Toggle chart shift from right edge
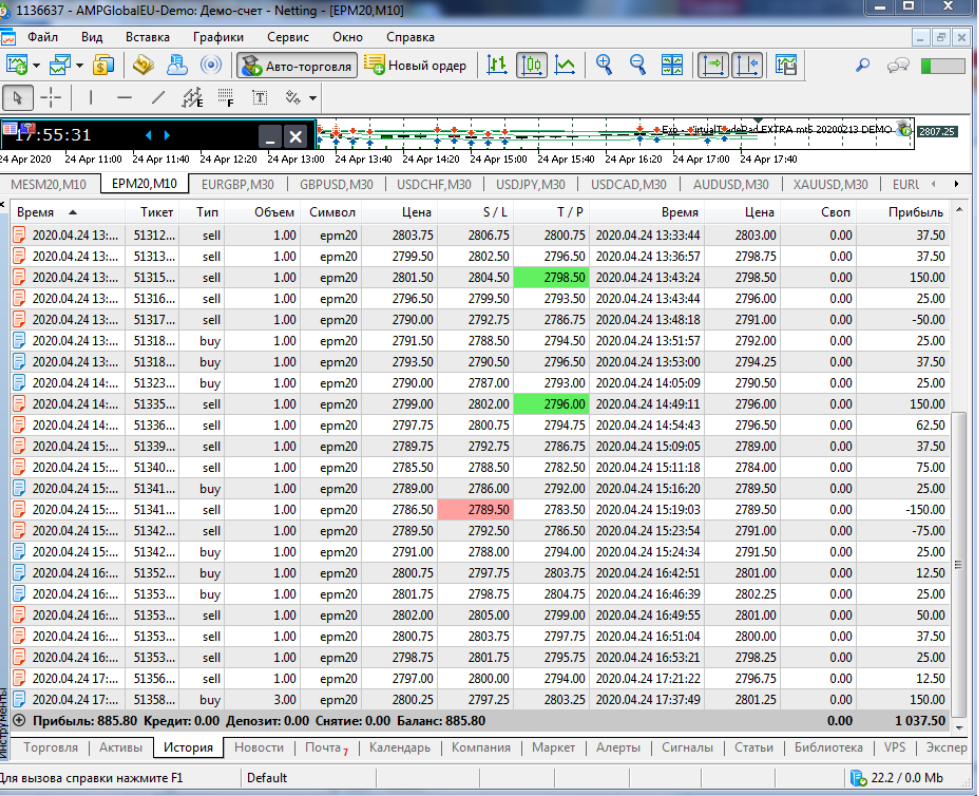 [747, 66]
